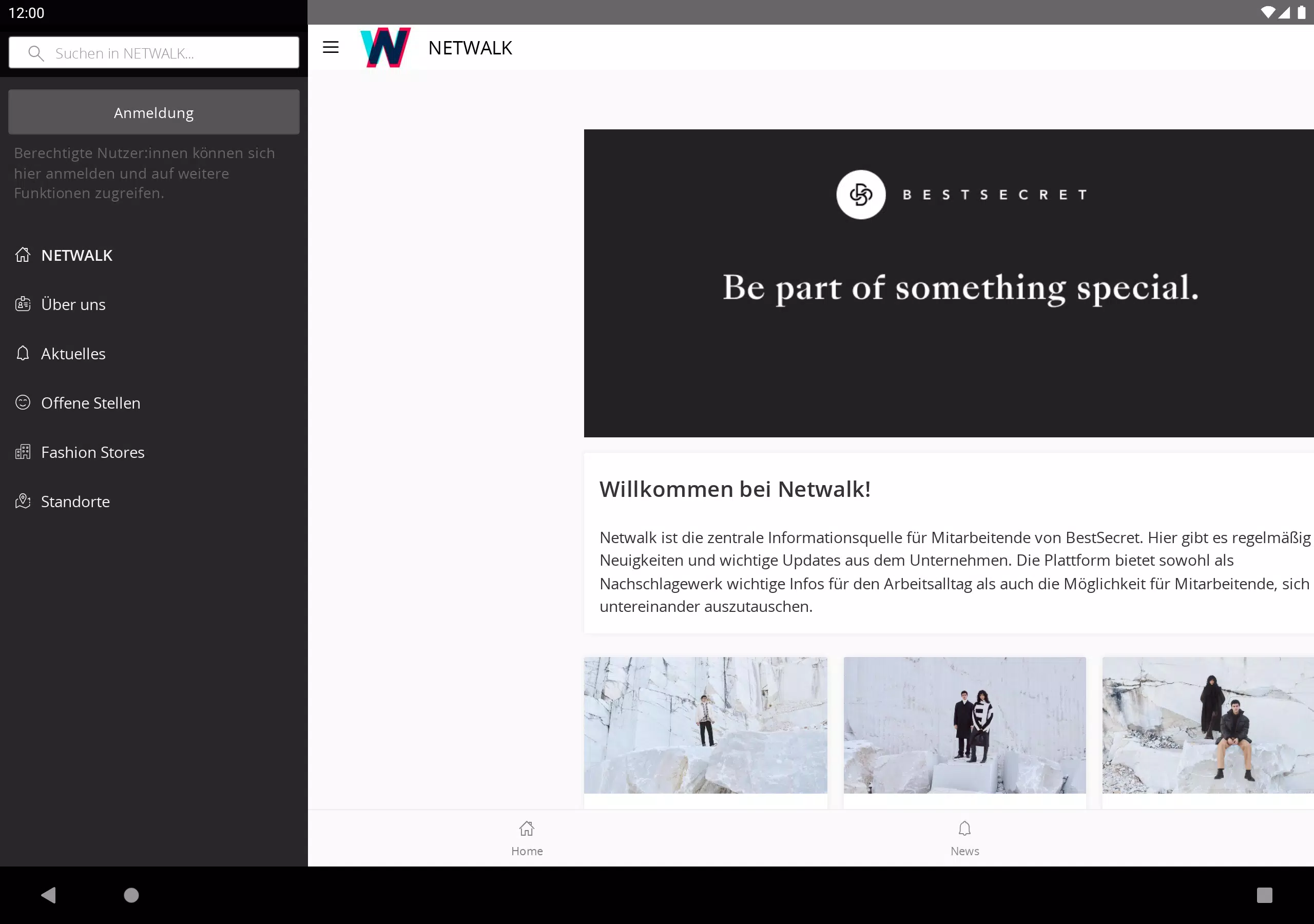This screenshot has height=924, width=1314.
Task: Click the search magnifier icon
Action: tap(35, 53)
